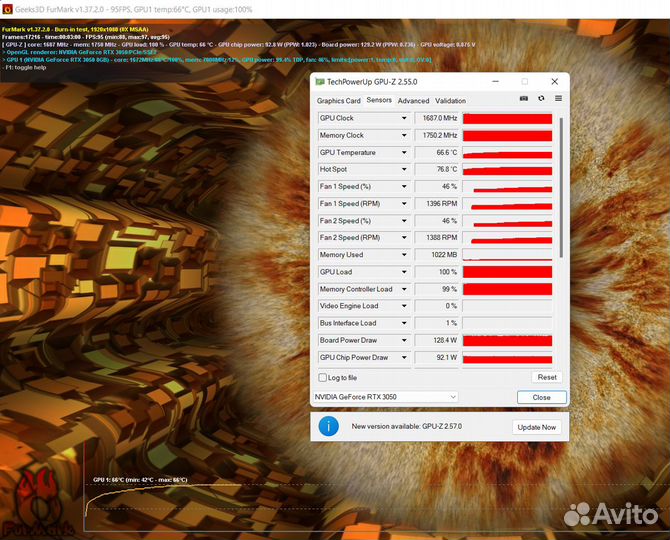This screenshot has height=540, width=670.
Task: Click the GPU Load history graph
Action: click(x=507, y=272)
